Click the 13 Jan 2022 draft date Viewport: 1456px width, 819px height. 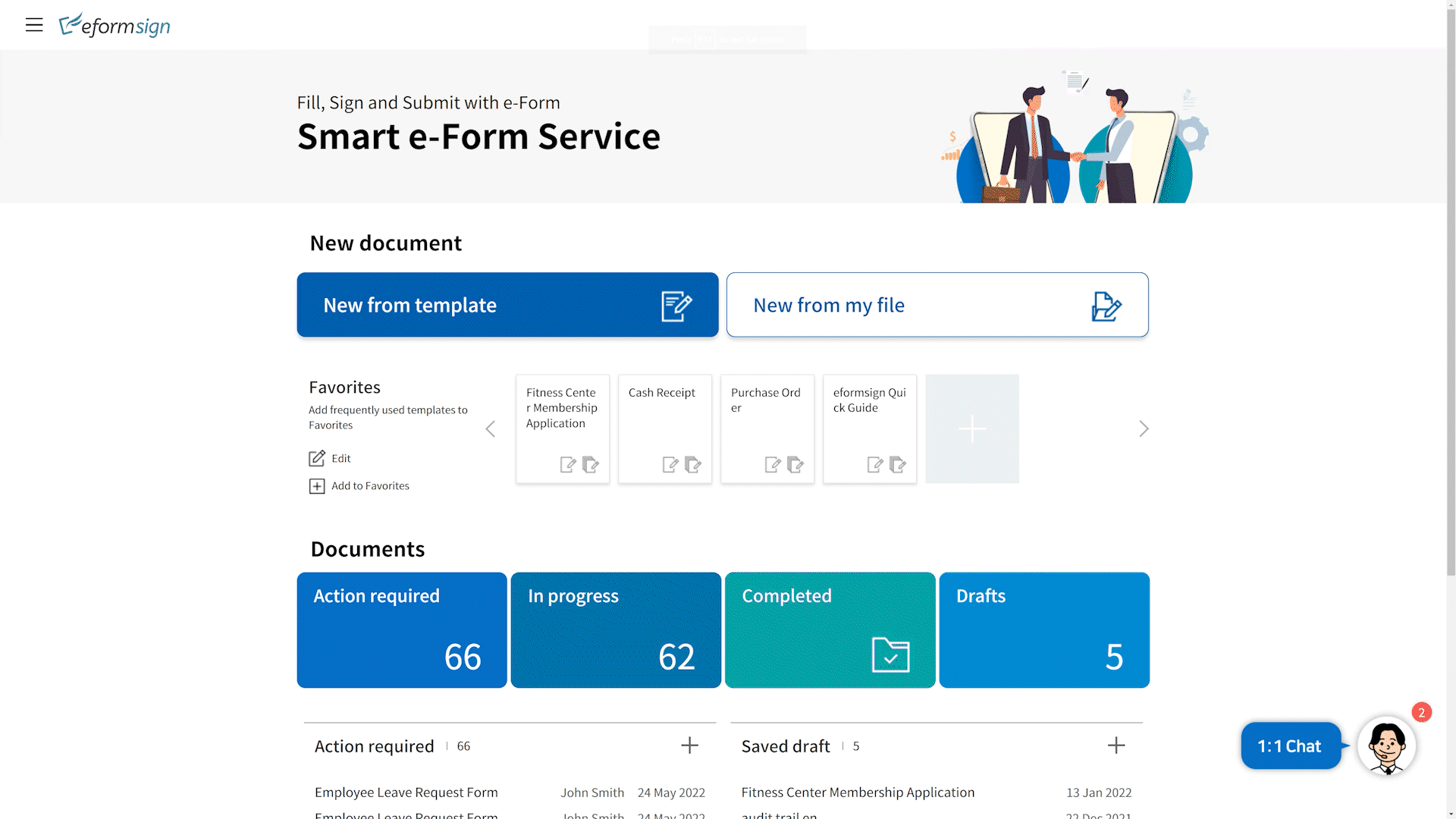(1099, 792)
